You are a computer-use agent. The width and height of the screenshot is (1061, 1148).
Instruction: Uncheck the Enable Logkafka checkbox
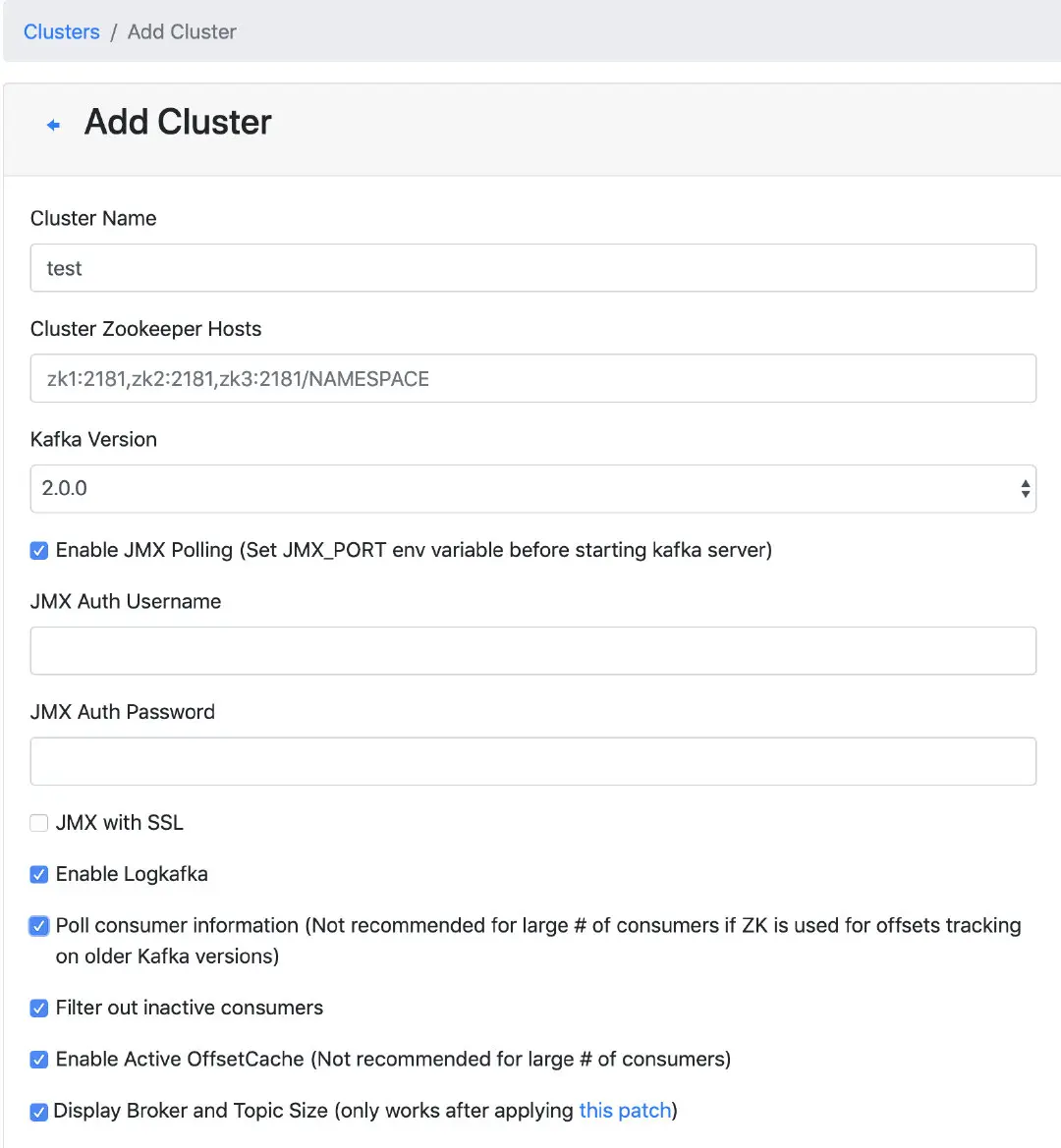[39, 874]
